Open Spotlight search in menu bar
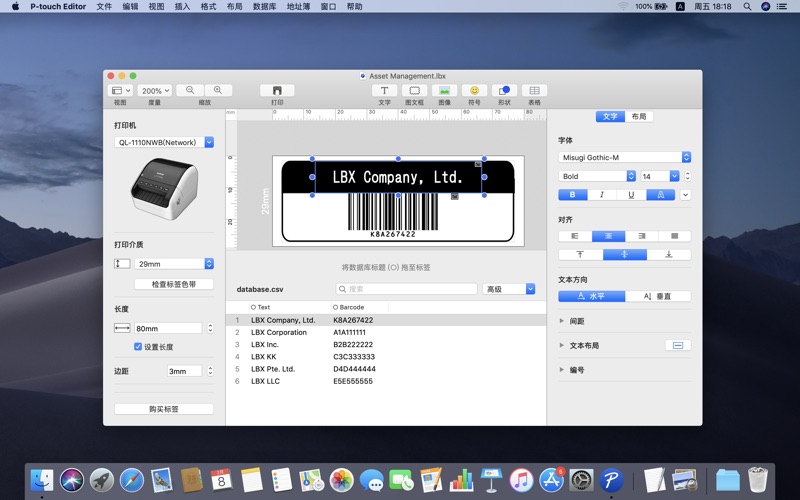Viewport: 800px width, 500px height. [x=747, y=7]
